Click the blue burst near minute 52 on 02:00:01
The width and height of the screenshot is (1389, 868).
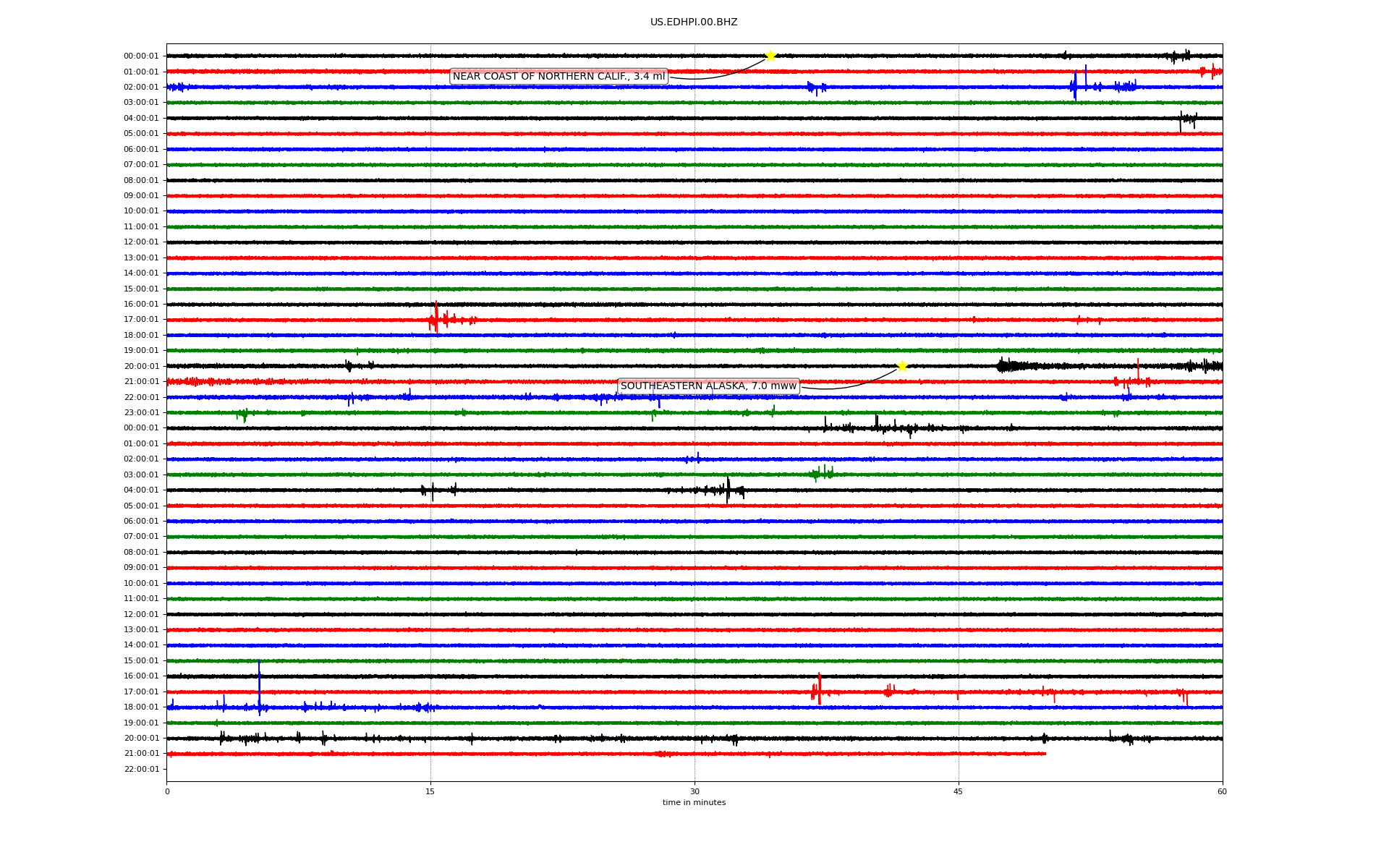click(1075, 85)
